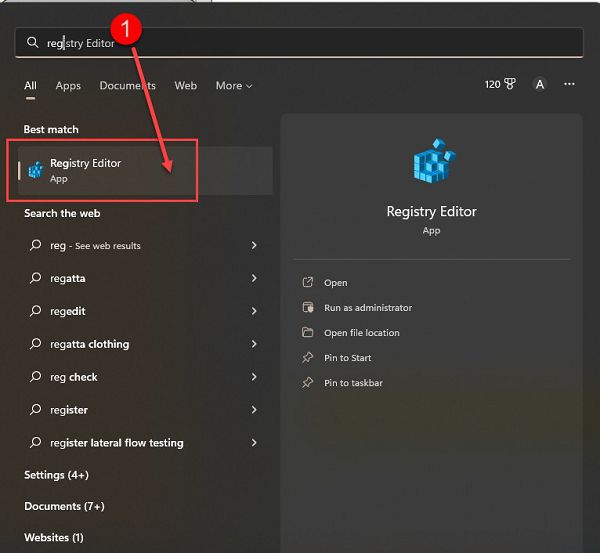This screenshot has height=553, width=600.
Task: Click search icon beside 'reg - See web results'
Action: (x=35, y=245)
